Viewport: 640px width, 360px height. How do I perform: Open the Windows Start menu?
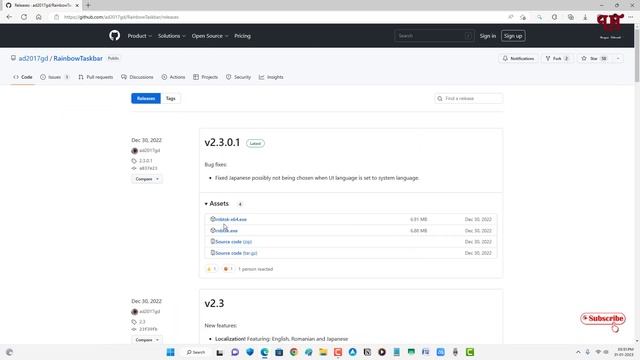(171, 352)
